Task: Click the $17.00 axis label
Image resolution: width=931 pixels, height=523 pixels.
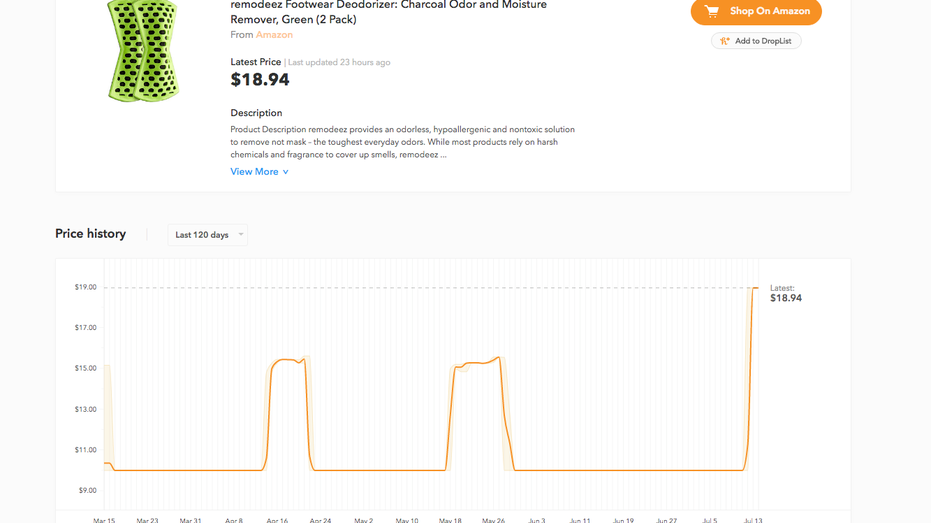Action: [x=86, y=327]
